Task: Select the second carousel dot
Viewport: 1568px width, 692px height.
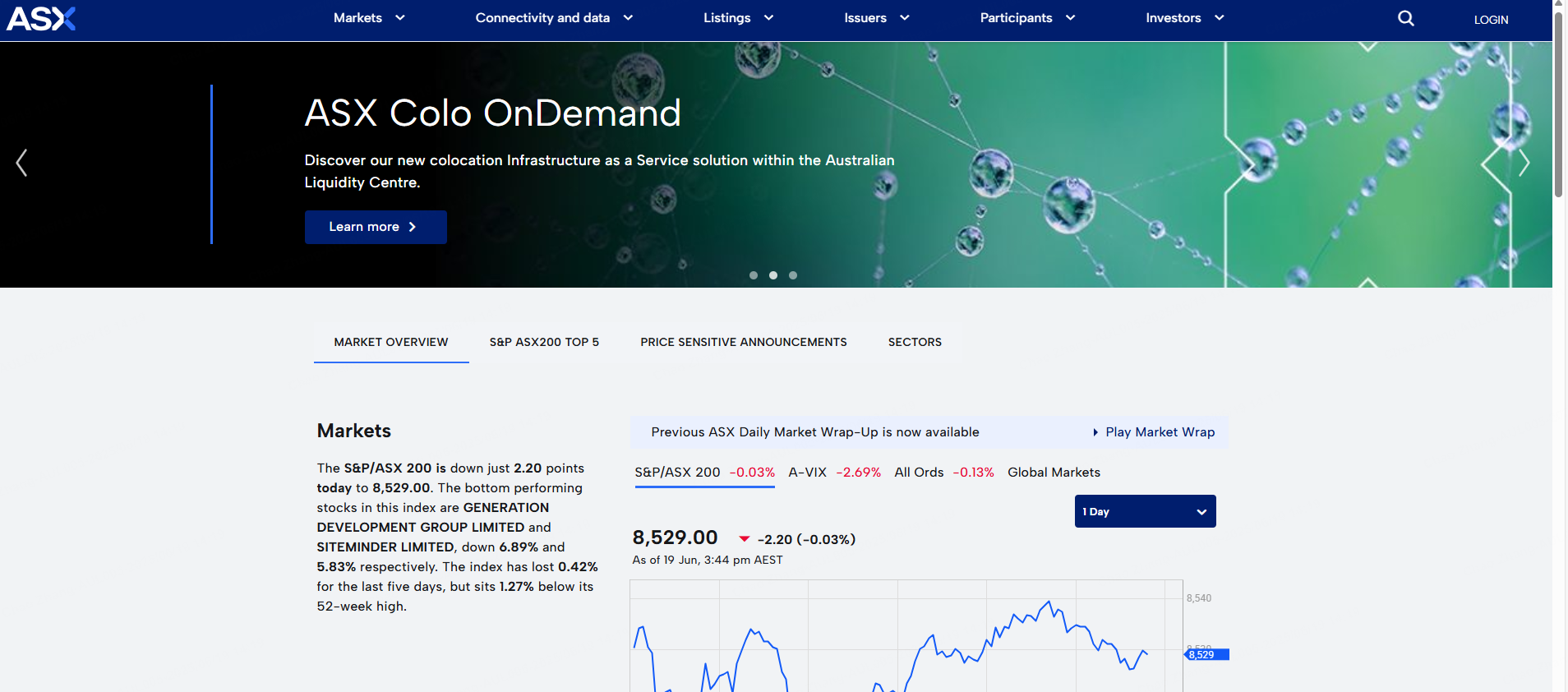Action: [x=773, y=275]
